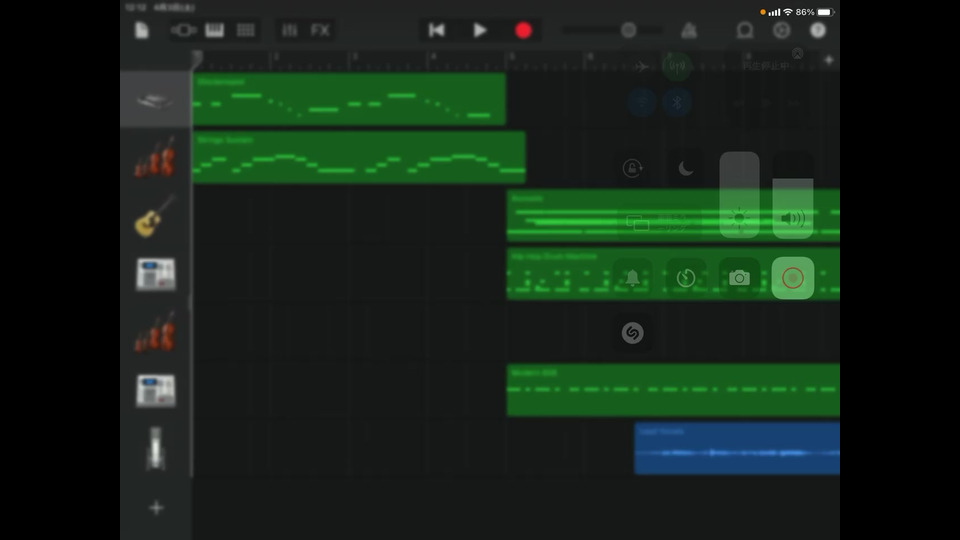960x540 pixels.
Task: Toggle rotation lock in Control Center
Action: [x=632, y=168]
